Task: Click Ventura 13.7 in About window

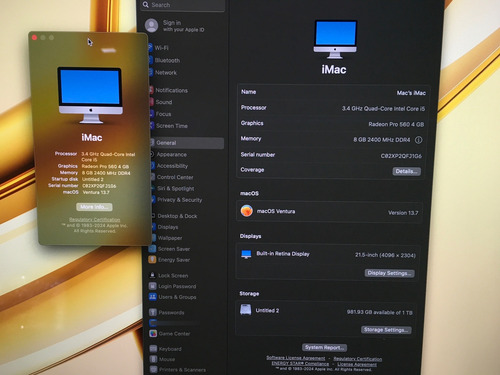Action: coord(96,192)
